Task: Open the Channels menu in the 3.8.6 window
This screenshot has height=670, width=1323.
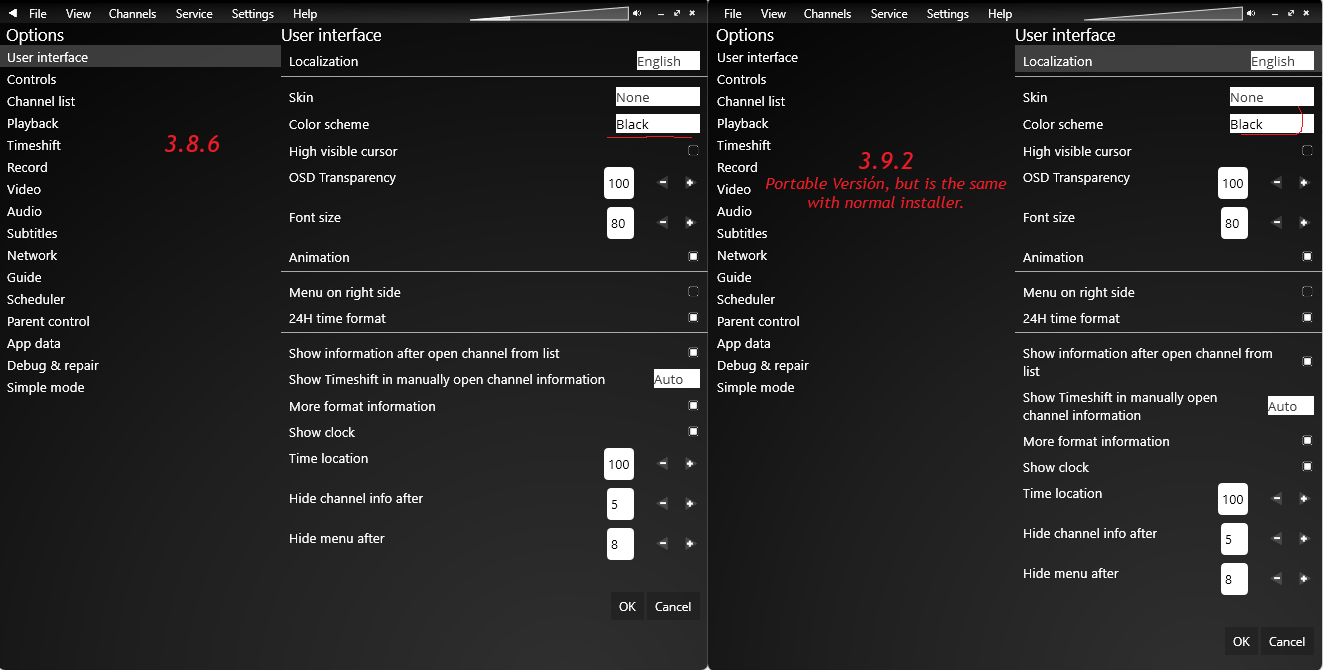Action: [x=132, y=14]
